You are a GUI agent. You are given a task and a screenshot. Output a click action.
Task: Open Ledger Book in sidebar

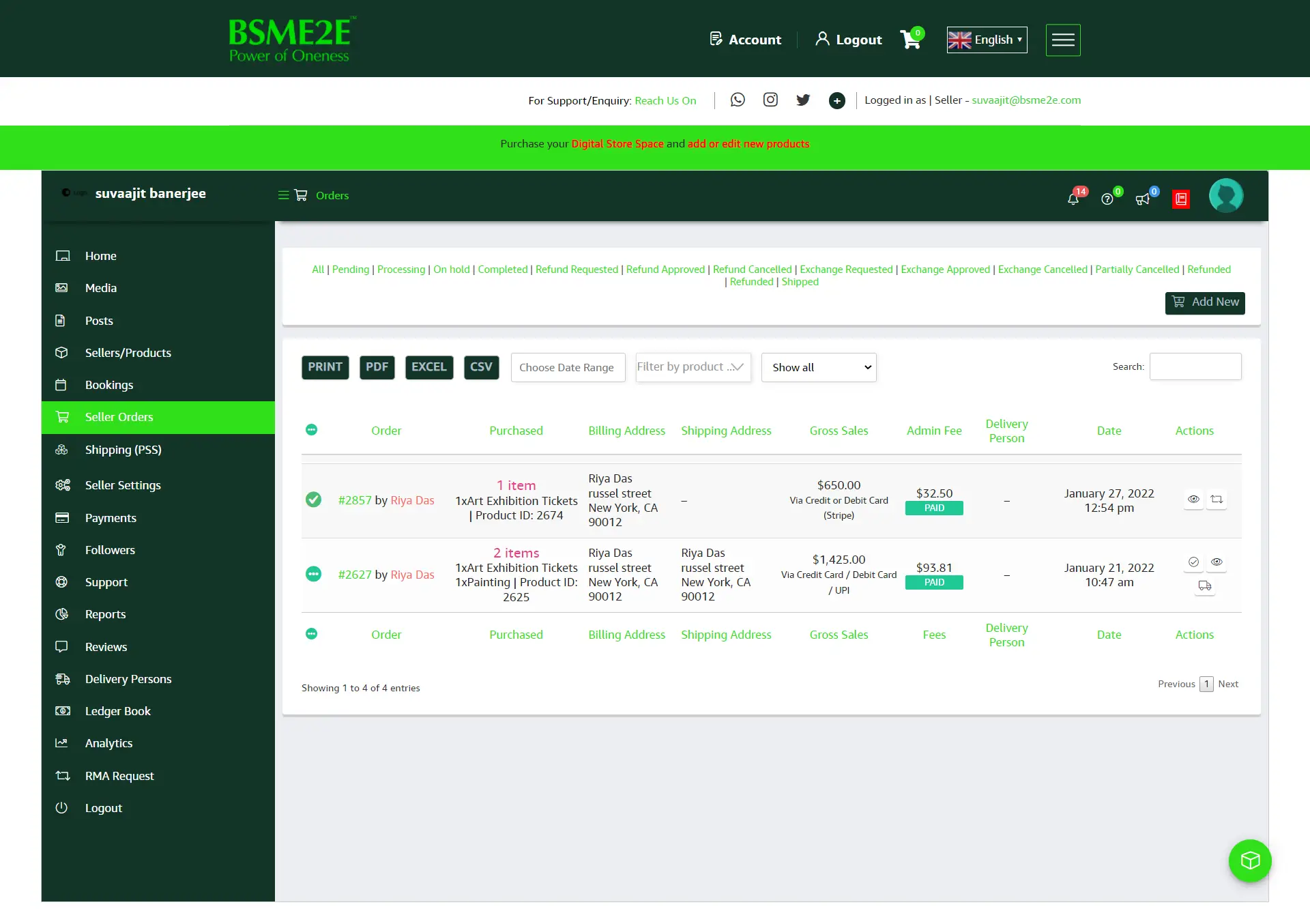(x=158, y=711)
